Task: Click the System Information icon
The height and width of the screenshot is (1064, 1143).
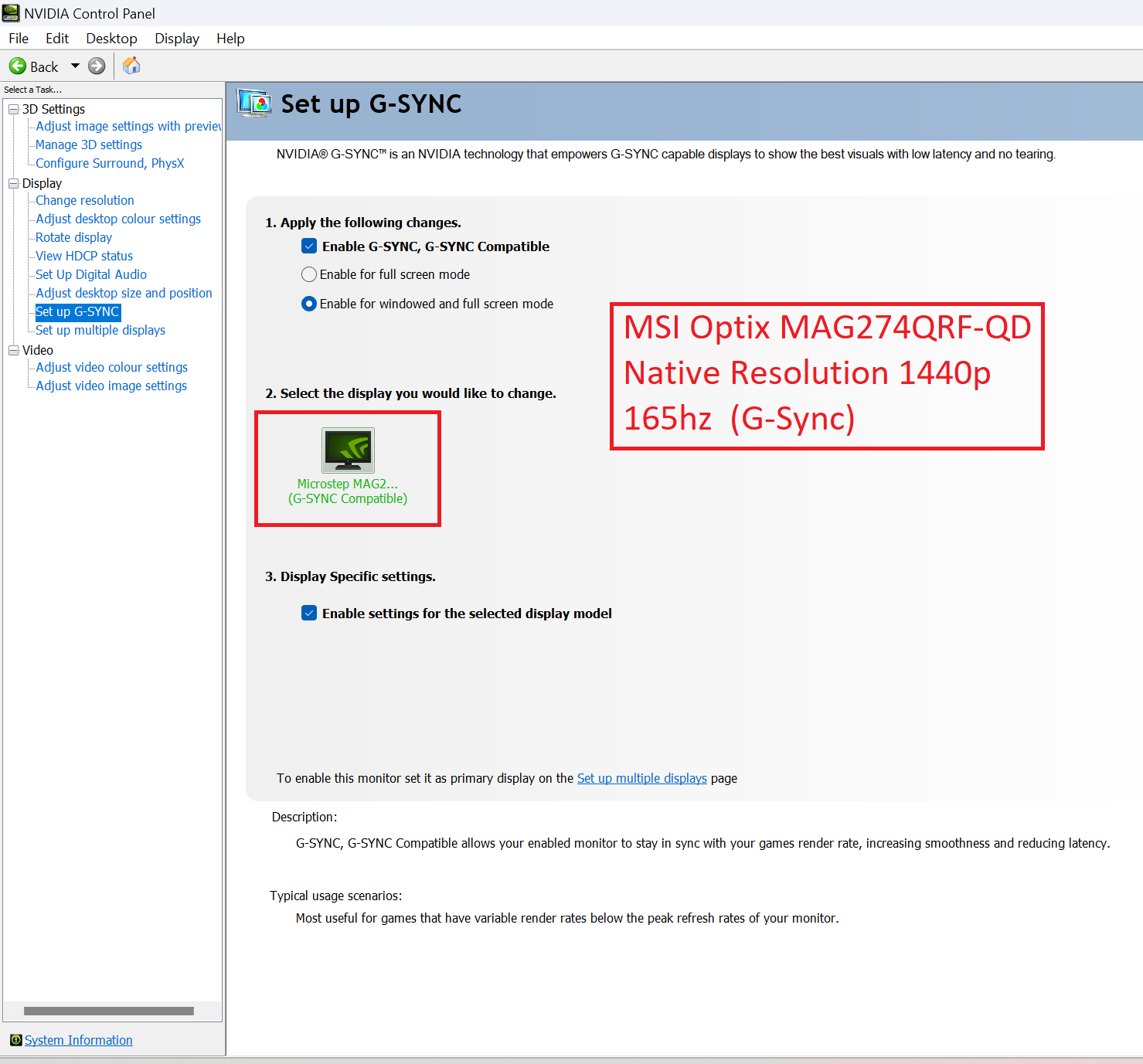Action: [15, 1040]
